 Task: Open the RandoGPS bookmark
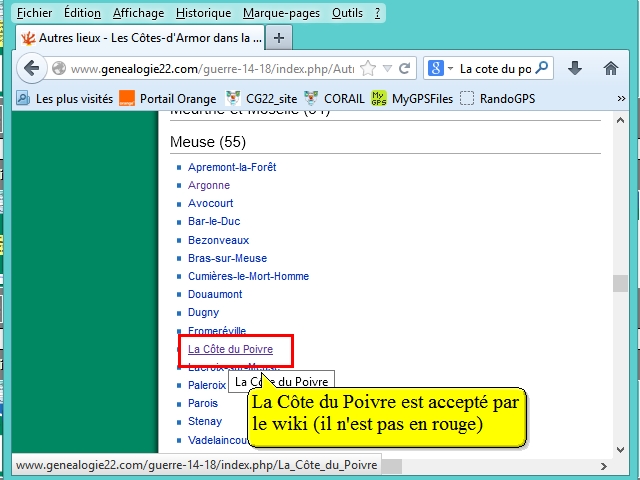click(498, 99)
